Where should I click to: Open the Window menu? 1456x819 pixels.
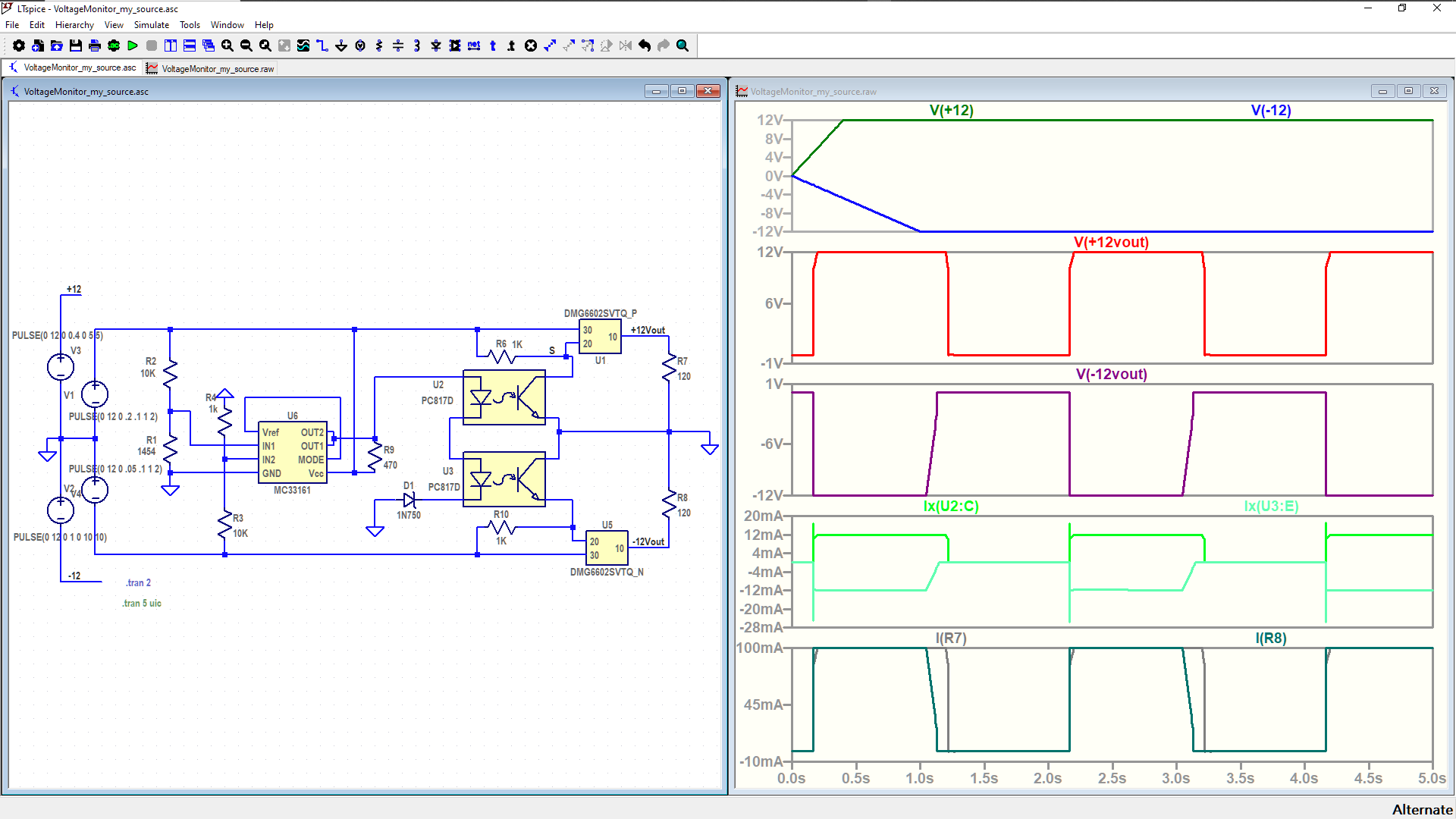pyautogui.click(x=227, y=25)
